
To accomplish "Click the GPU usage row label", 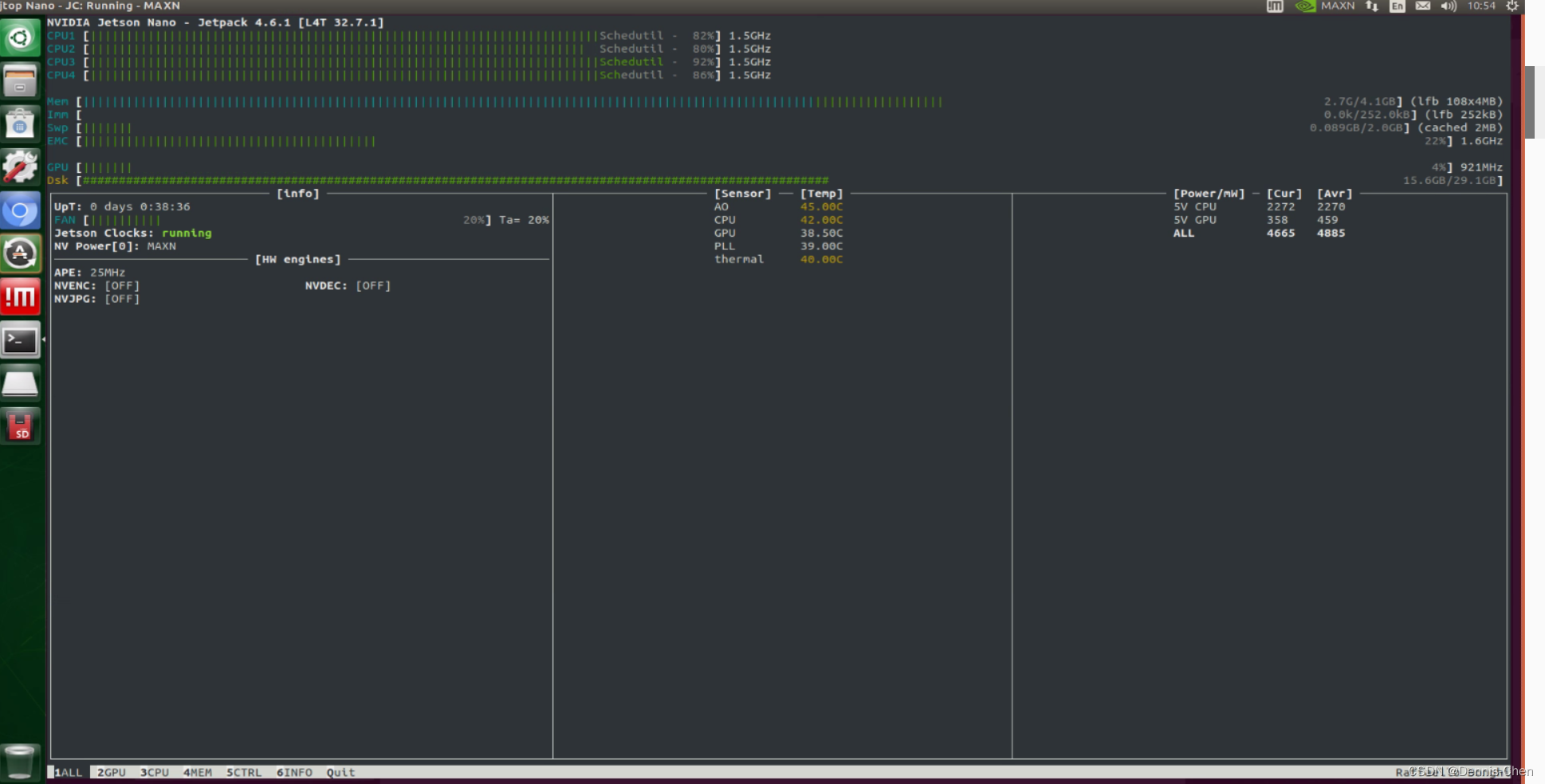I will coord(57,167).
